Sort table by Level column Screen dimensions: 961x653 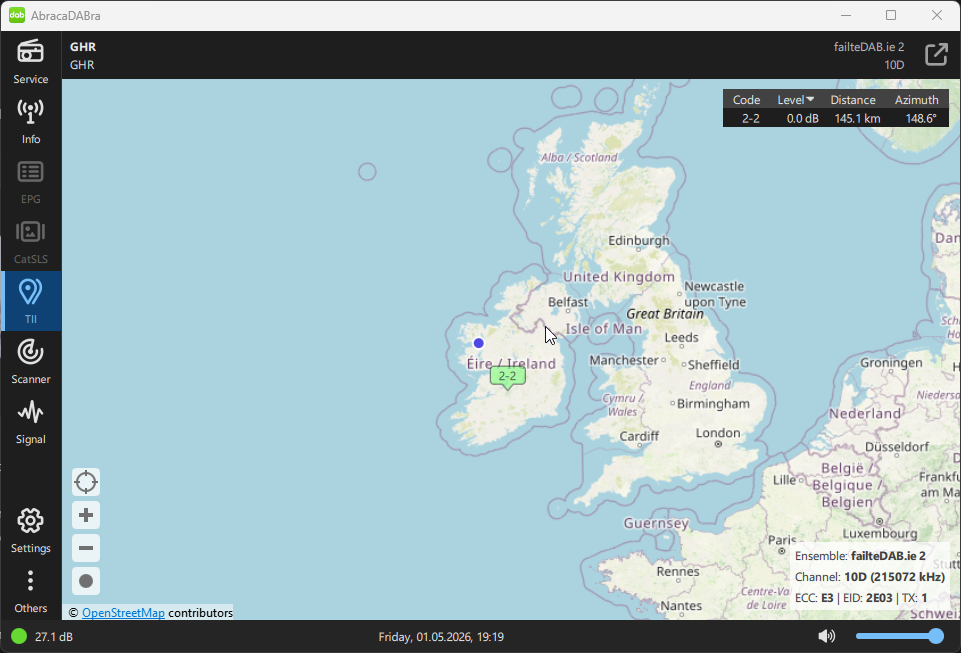click(x=796, y=99)
